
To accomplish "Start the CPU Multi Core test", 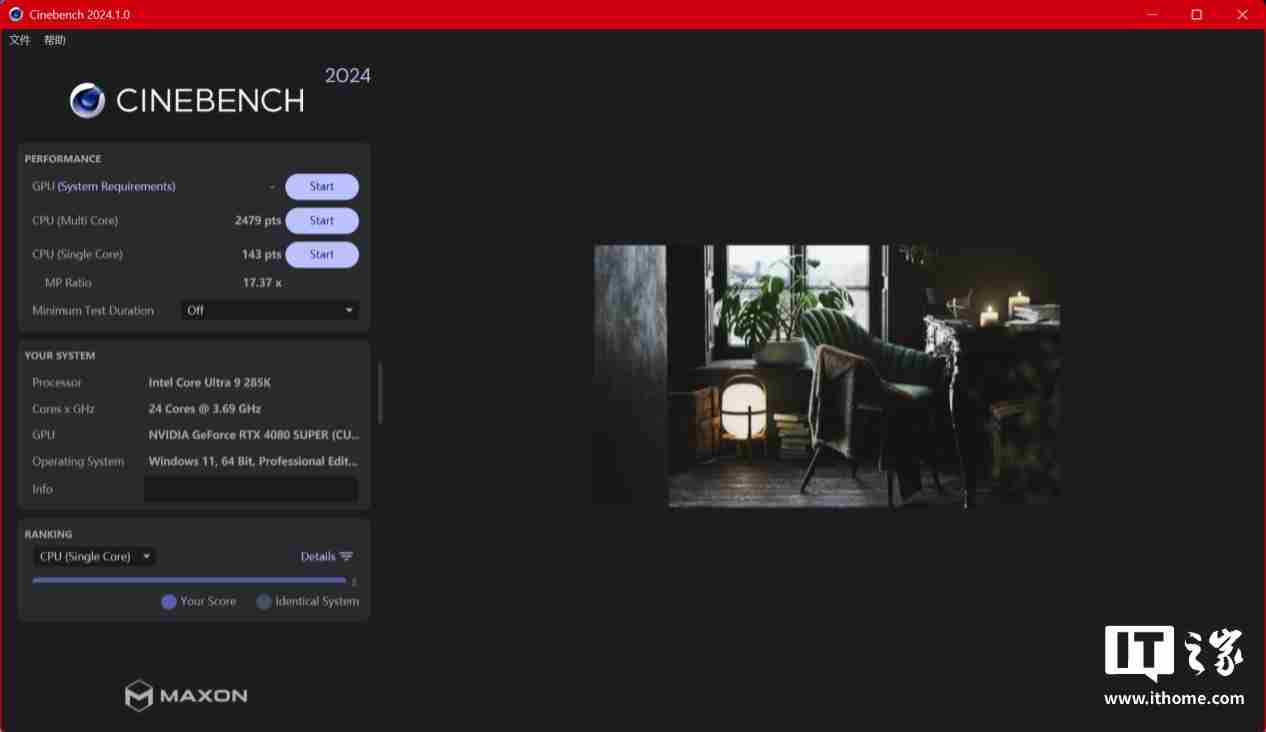I will (x=321, y=221).
